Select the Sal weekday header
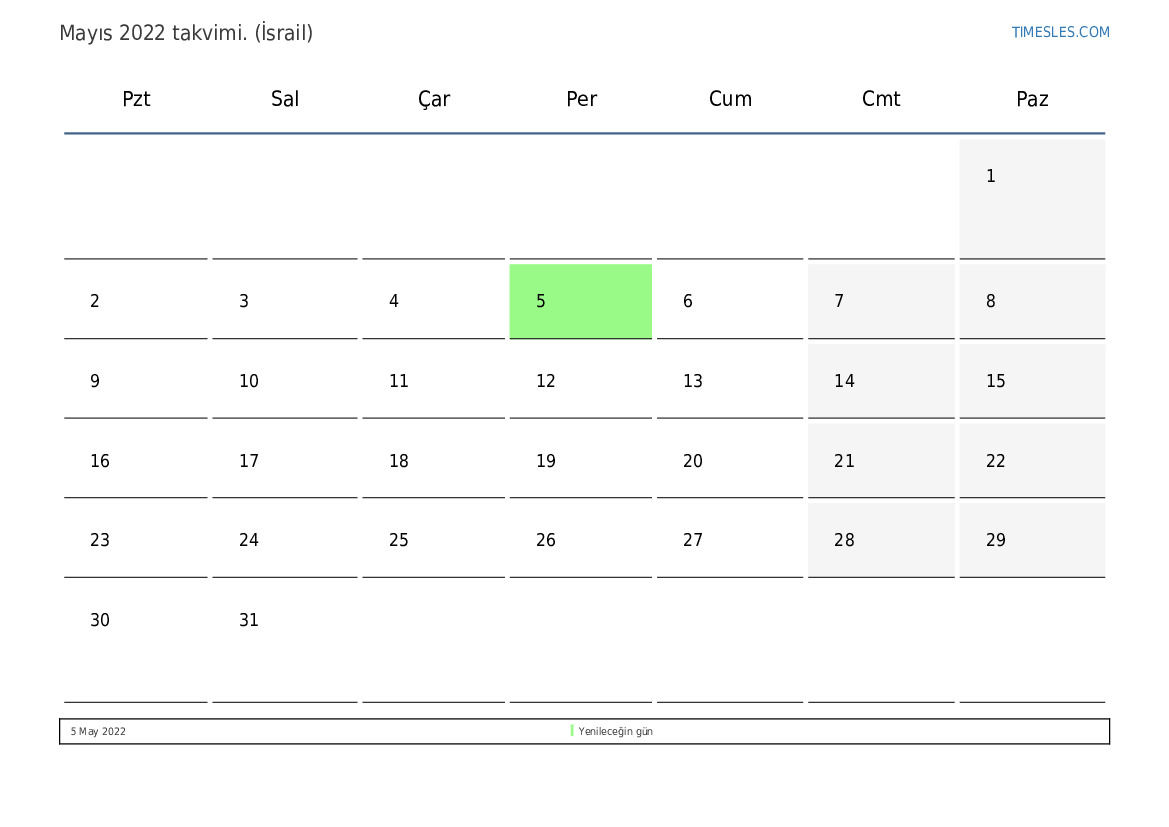Viewport: 1169px width, 827px height. (285, 99)
